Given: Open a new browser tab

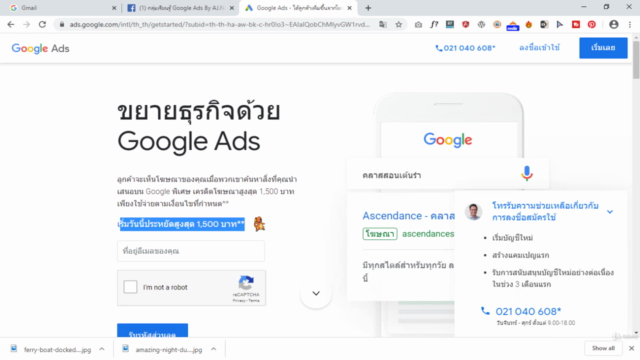Looking at the screenshot, I should (x=368, y=8).
